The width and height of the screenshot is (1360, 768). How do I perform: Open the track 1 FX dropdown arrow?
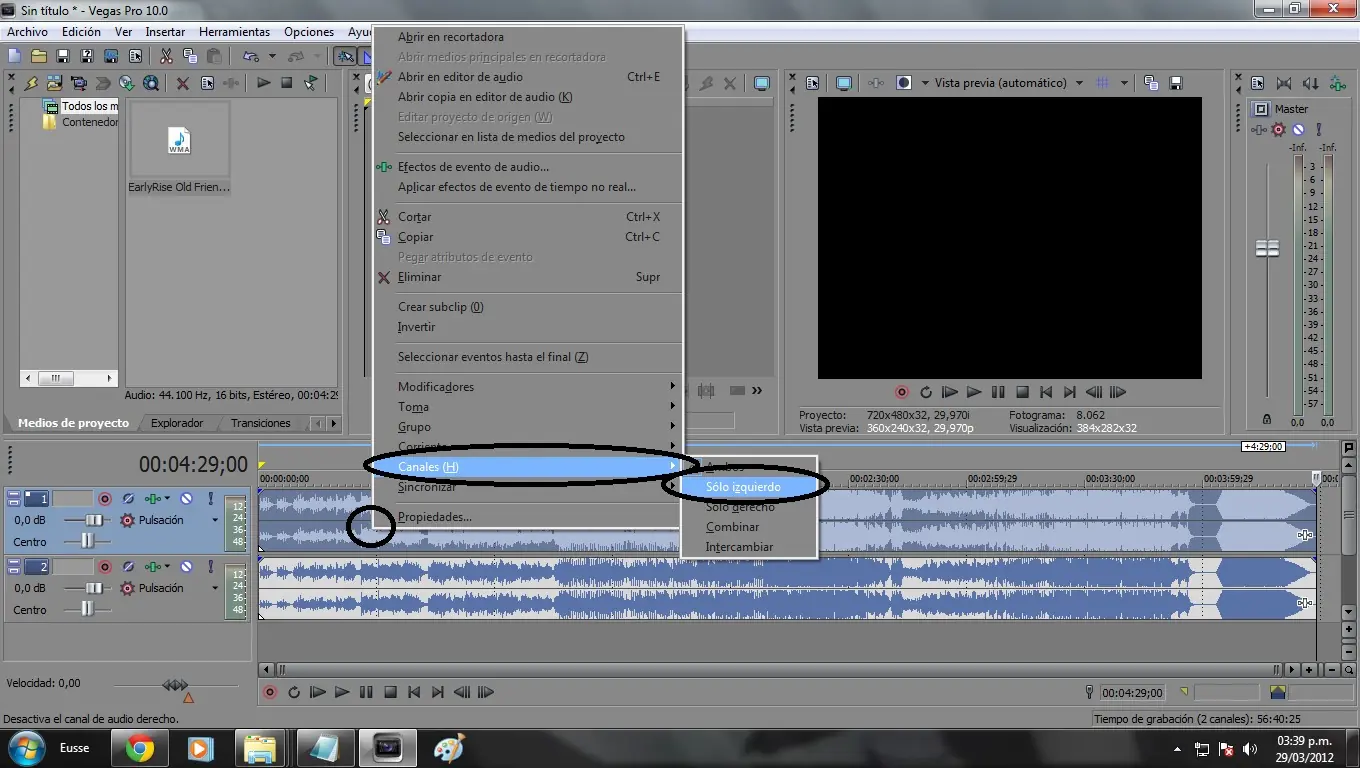pos(167,498)
